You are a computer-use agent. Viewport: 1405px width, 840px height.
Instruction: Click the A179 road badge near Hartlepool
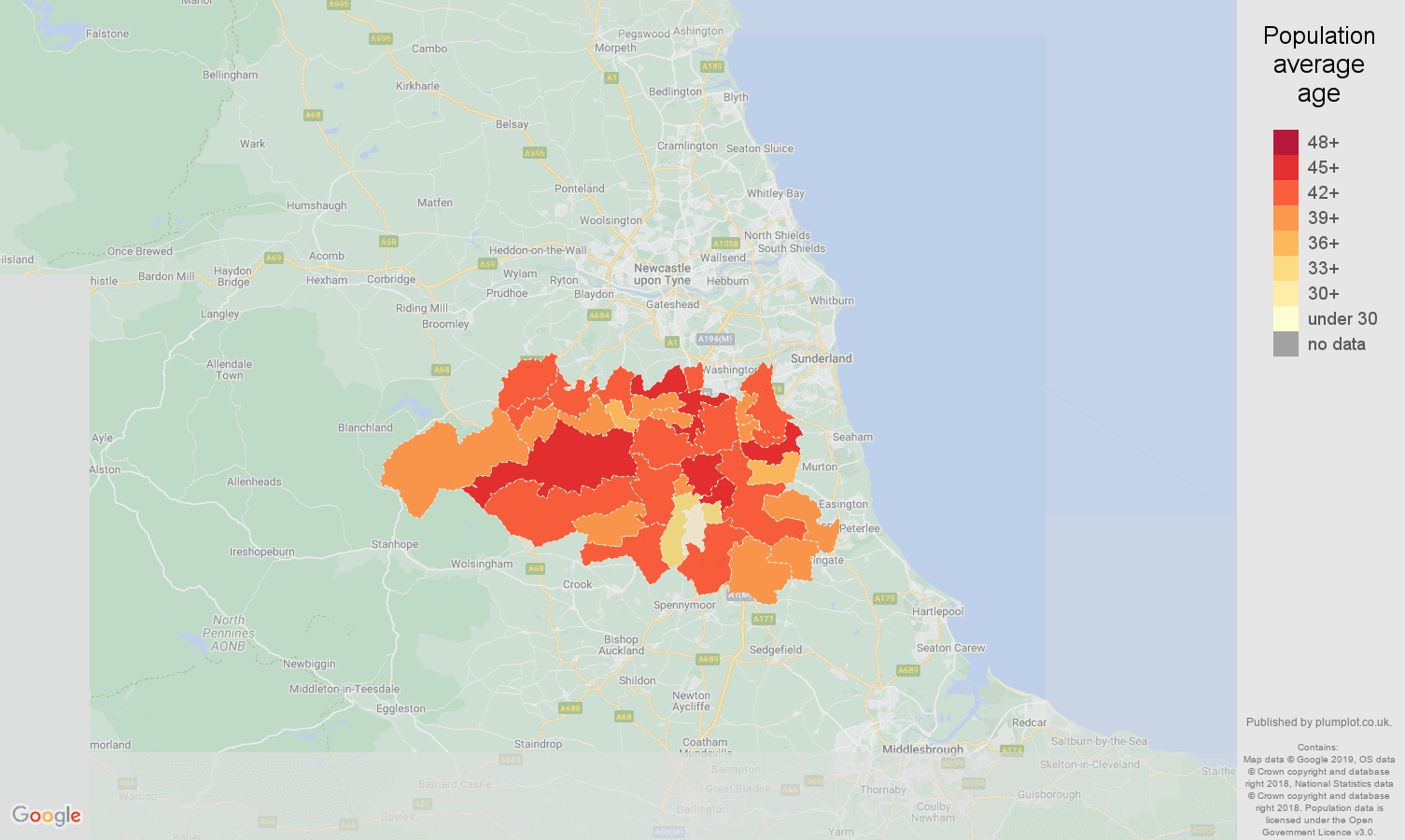(x=884, y=598)
